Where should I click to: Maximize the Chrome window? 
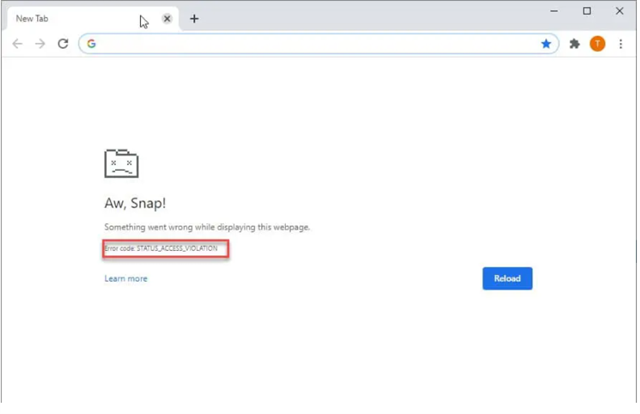tap(587, 11)
